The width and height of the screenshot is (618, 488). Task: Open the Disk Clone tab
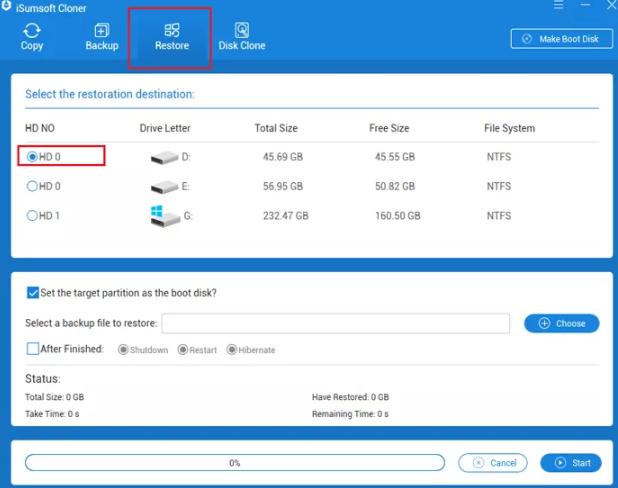click(x=242, y=37)
